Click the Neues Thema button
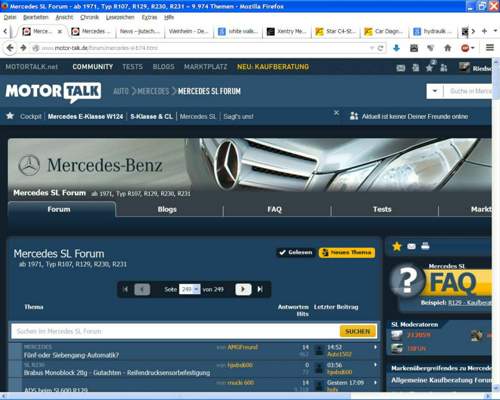The height and width of the screenshot is (400, 500). [347, 253]
